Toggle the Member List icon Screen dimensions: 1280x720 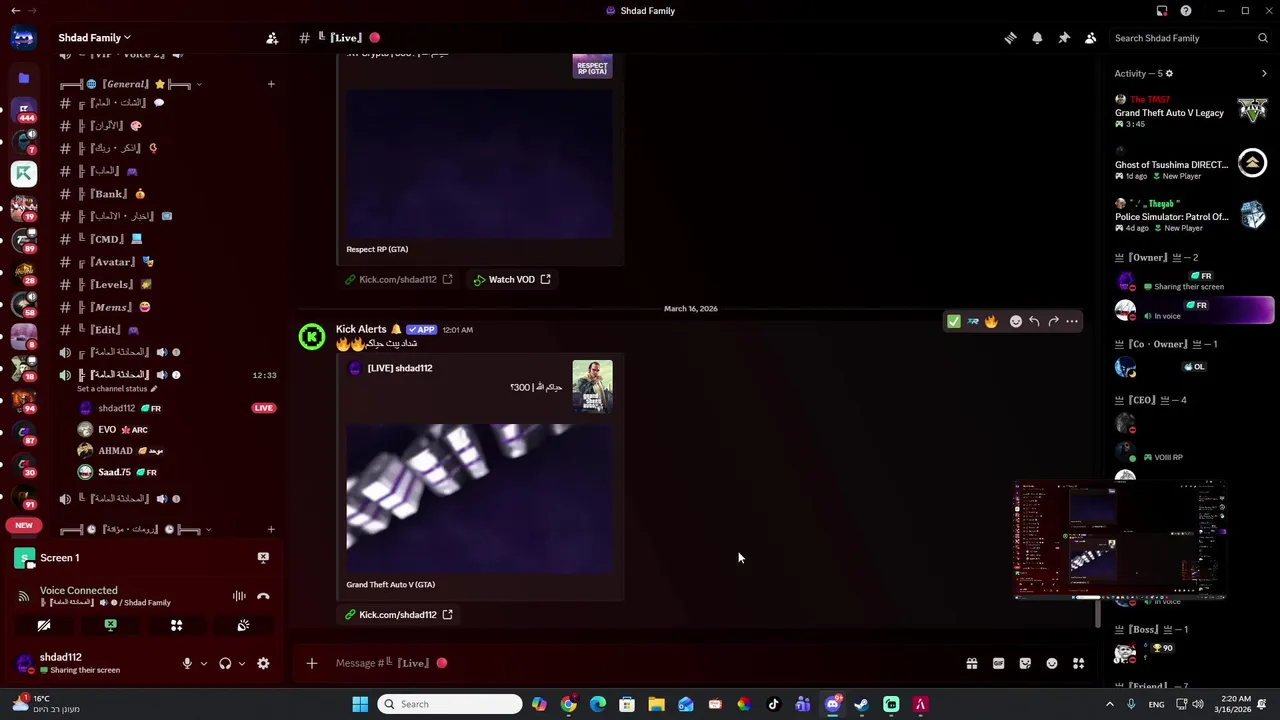(1091, 38)
